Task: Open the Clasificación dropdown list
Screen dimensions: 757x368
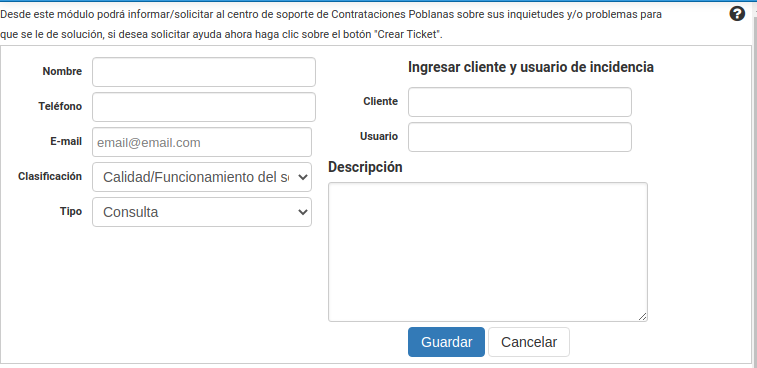Action: click(x=202, y=177)
